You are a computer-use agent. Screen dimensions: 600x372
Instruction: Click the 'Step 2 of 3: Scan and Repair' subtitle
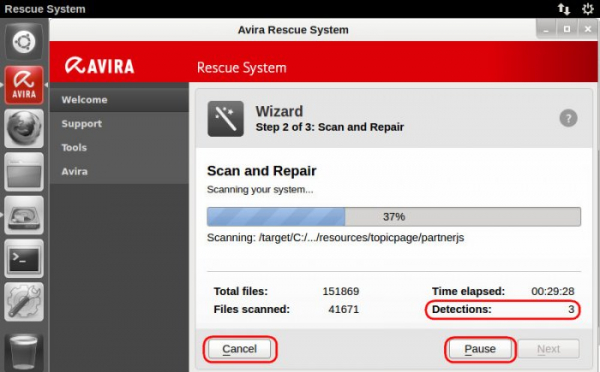click(x=329, y=127)
